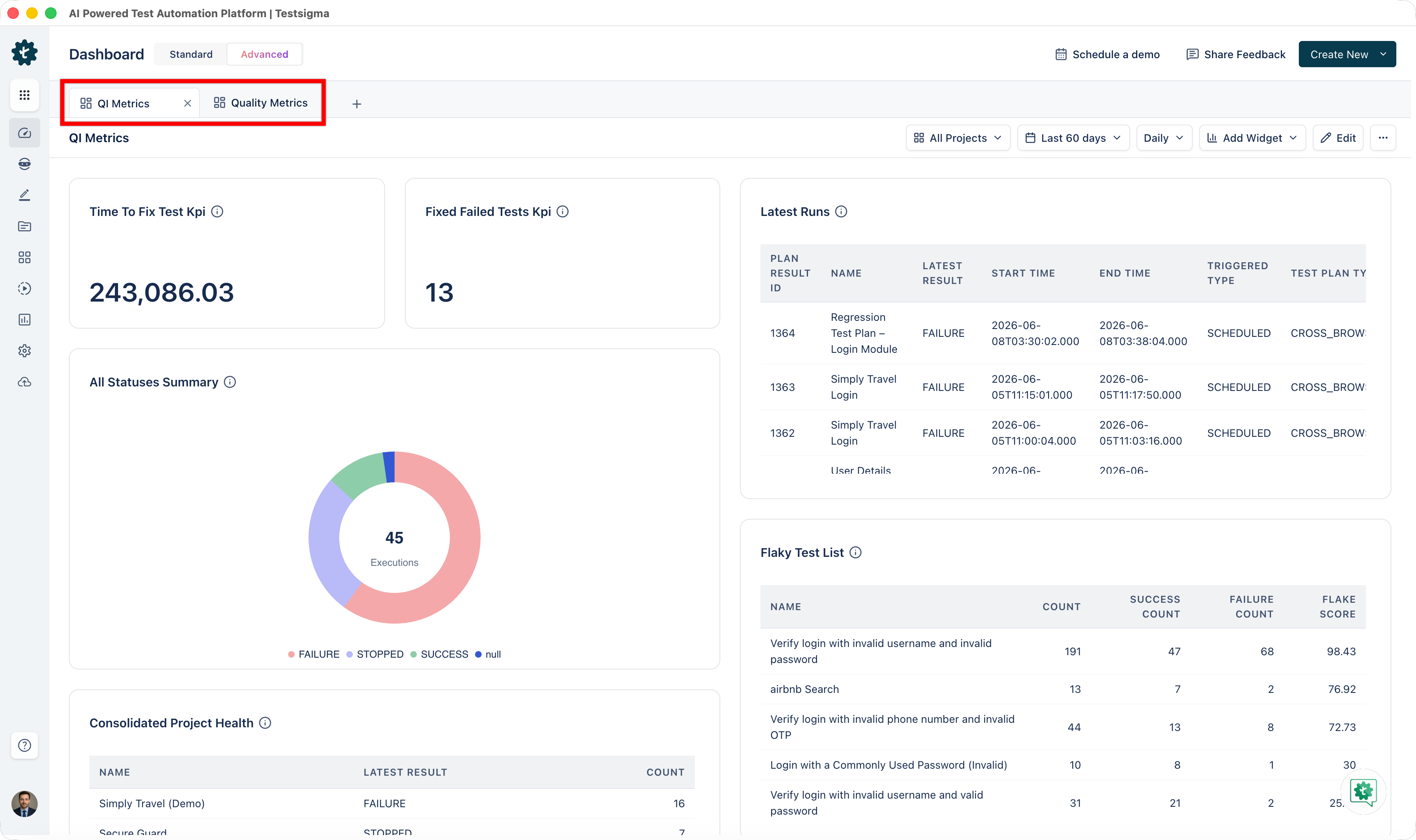
Task: Sort Project Health by LATEST RESULT header
Action: 405,773
